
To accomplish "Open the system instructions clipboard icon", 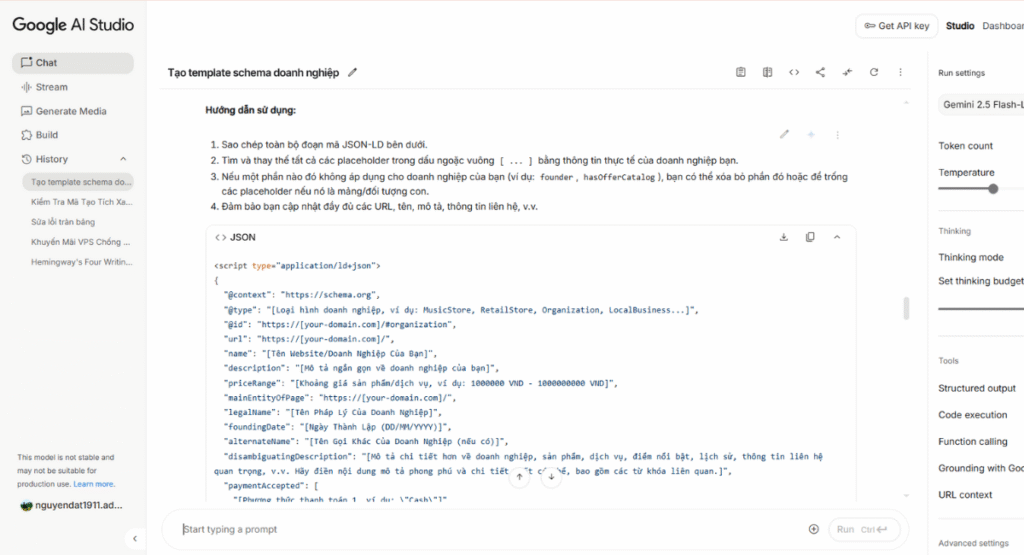I will (741, 72).
